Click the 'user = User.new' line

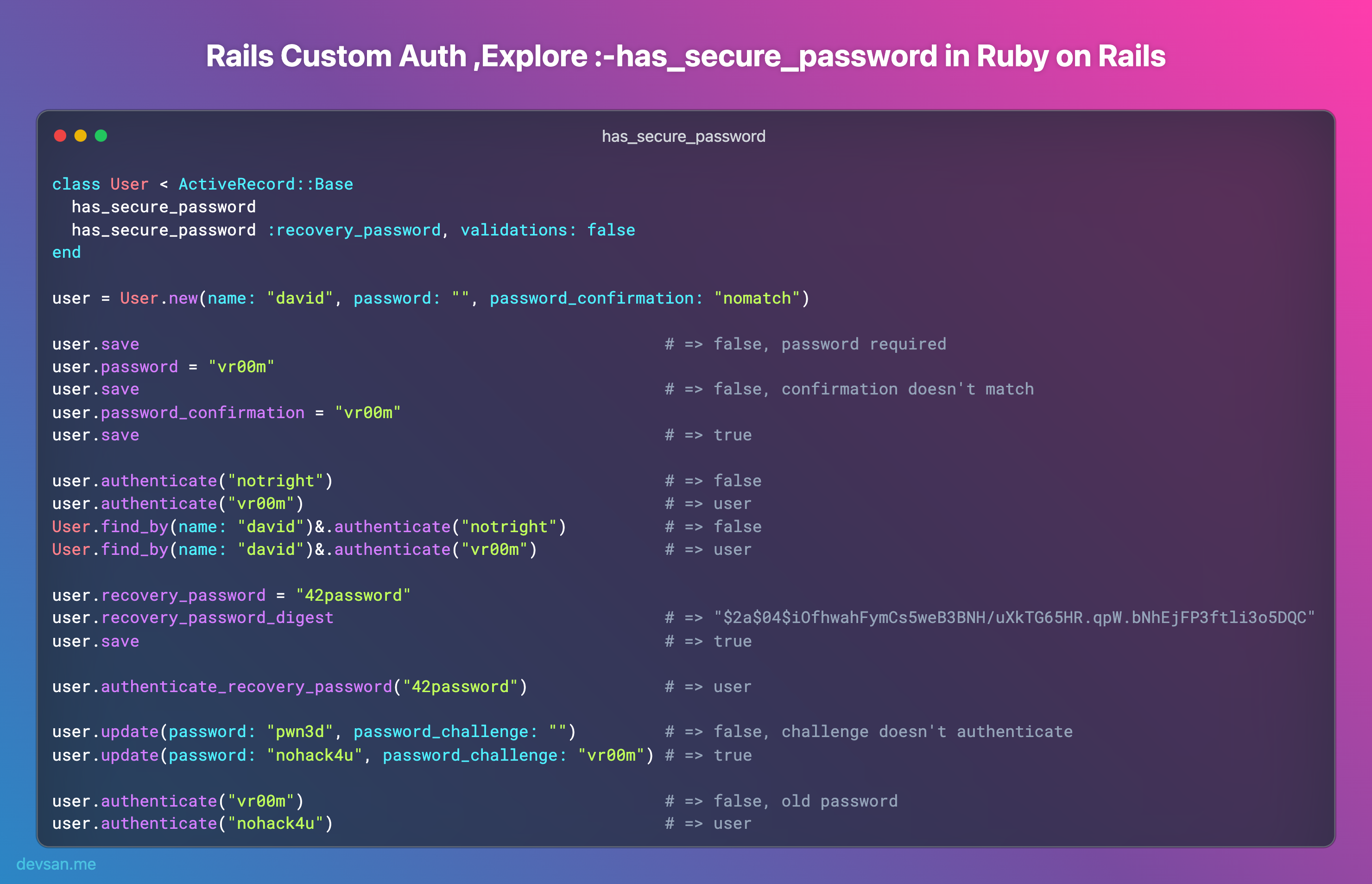pos(431,299)
